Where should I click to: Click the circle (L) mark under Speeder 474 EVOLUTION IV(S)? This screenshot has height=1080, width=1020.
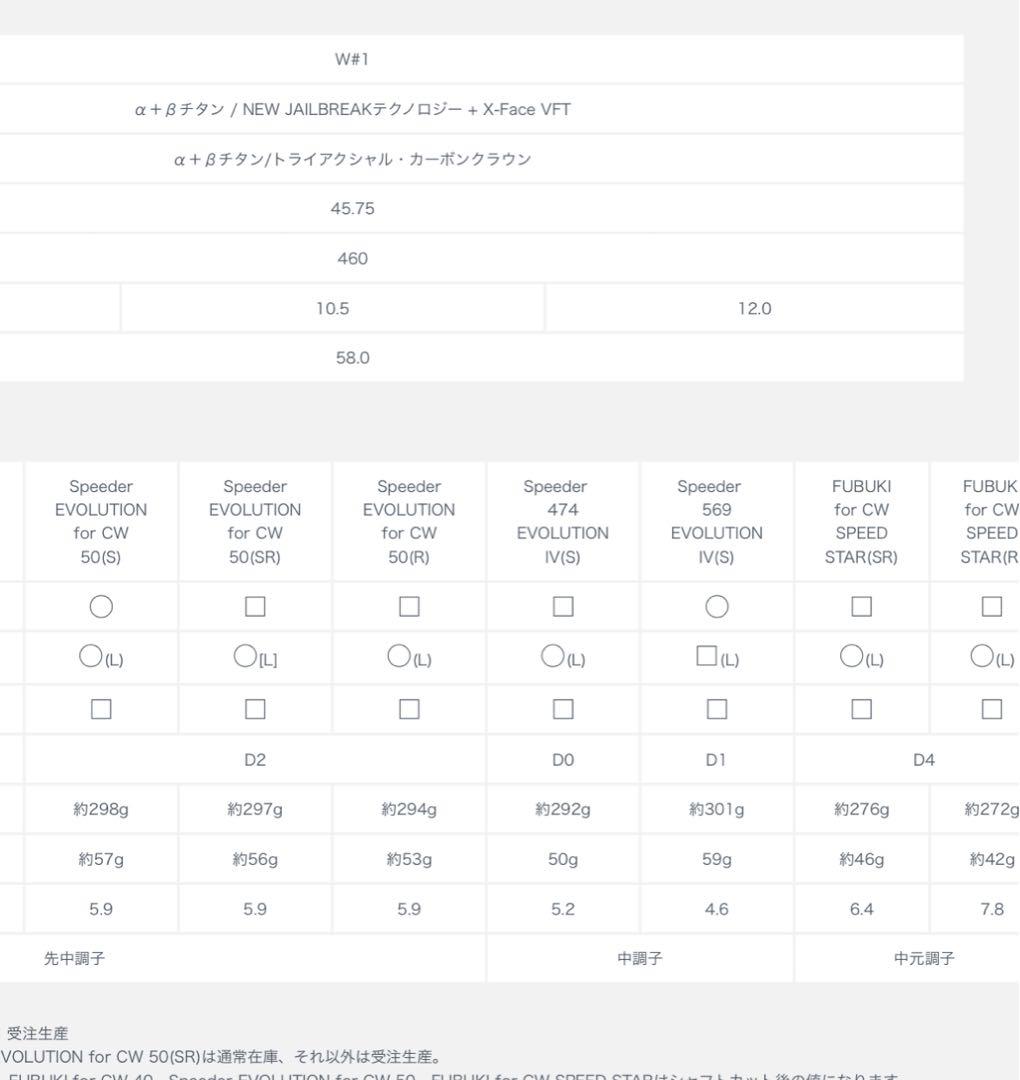[x=563, y=657]
